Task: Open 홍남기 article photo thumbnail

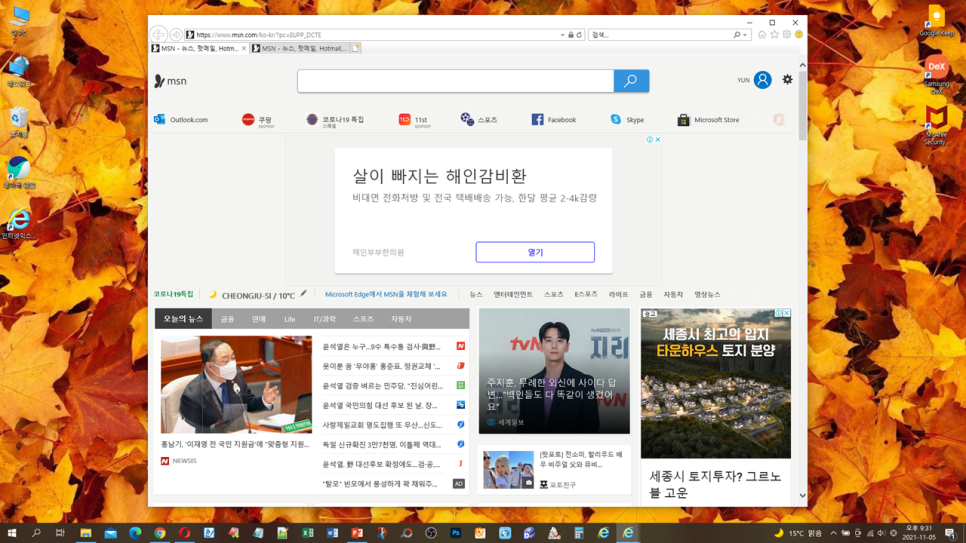Action: [x=237, y=384]
